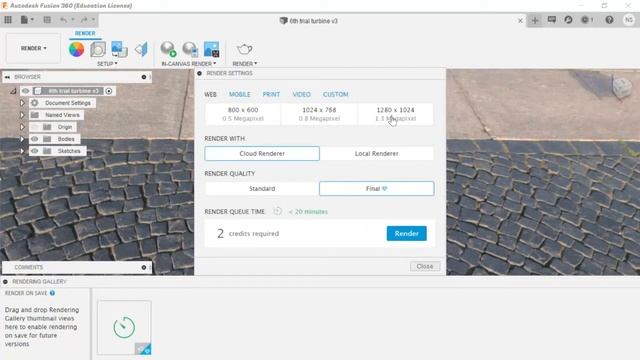The image size is (640, 360).
Task: Expand Document Settings tree node
Action: tap(22, 103)
